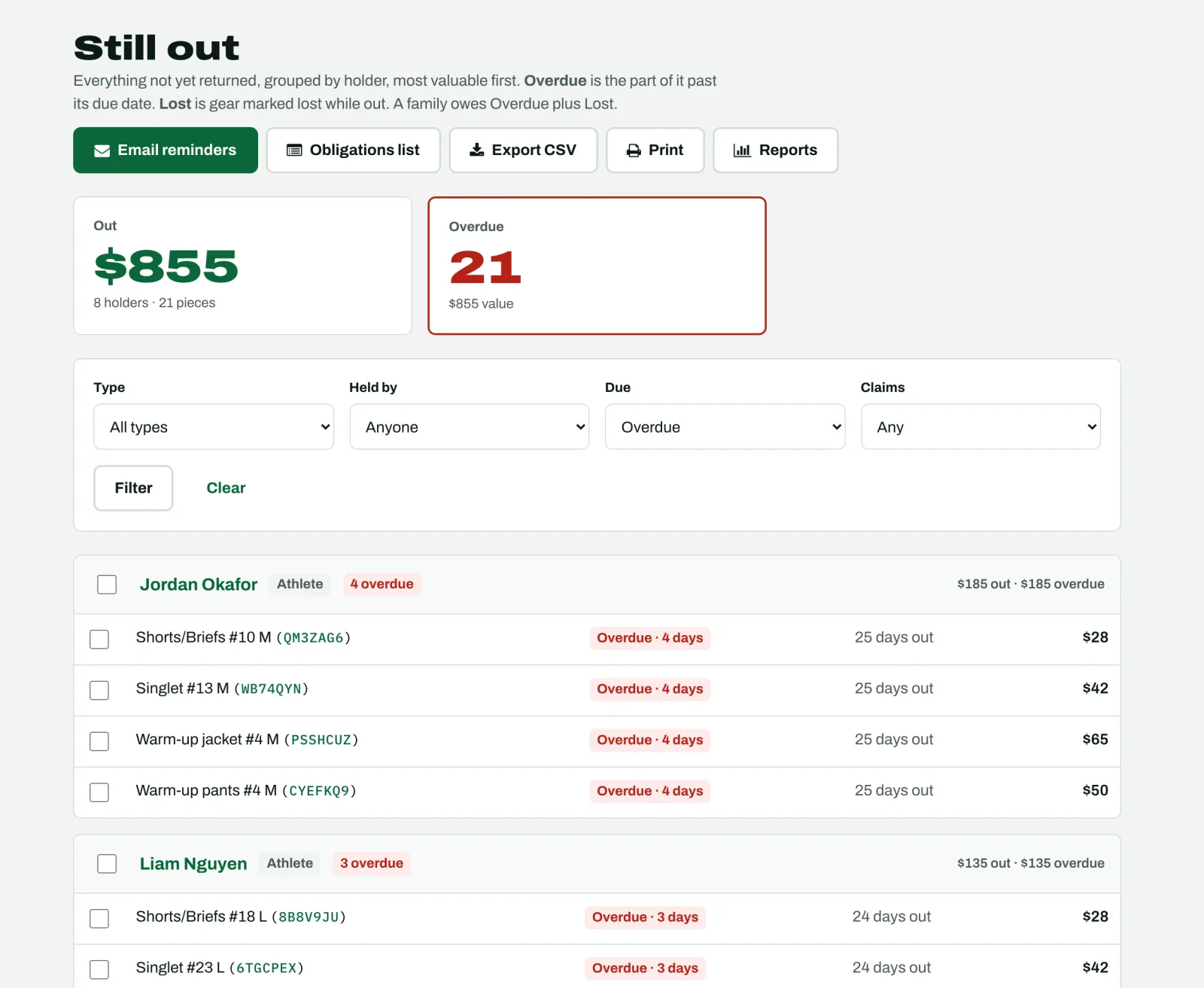Check the Singlet #23 L row

click(x=99, y=969)
